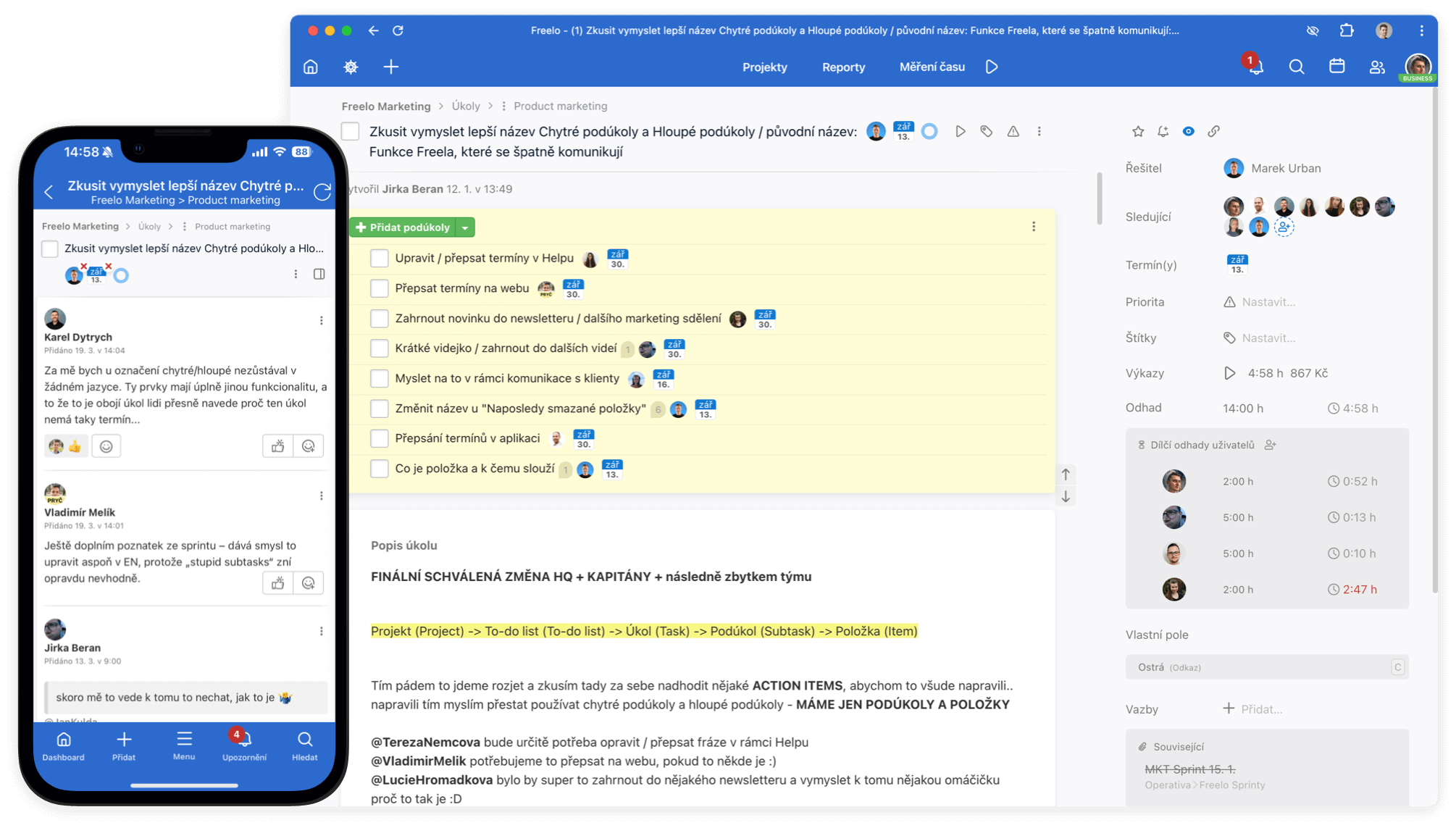This screenshot has width=1456, height=828.
Task: Click the 'Přidat podúkoly' button
Action: tap(403, 227)
